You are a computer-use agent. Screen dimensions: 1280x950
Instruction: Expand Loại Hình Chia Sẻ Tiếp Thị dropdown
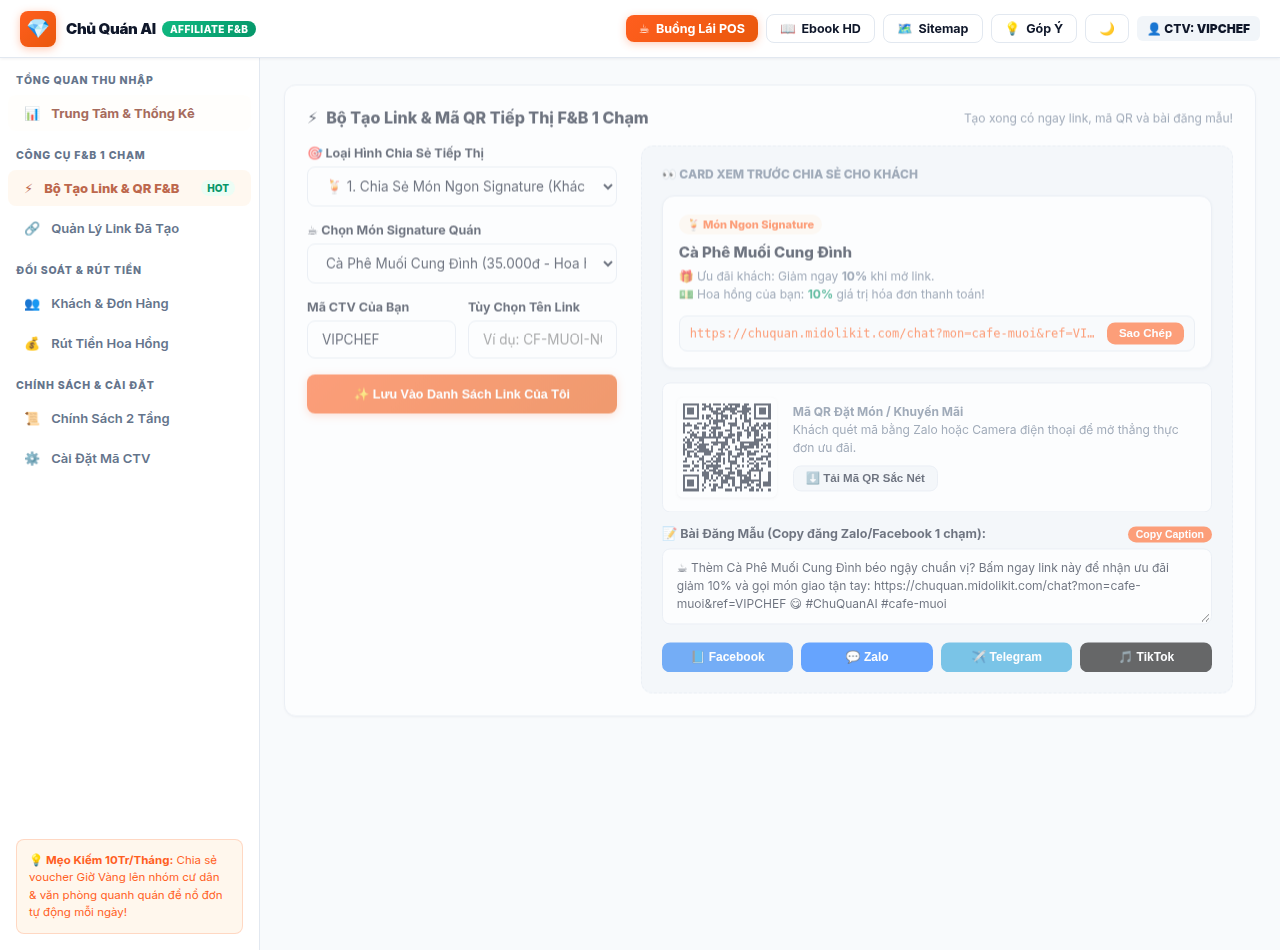[462, 187]
